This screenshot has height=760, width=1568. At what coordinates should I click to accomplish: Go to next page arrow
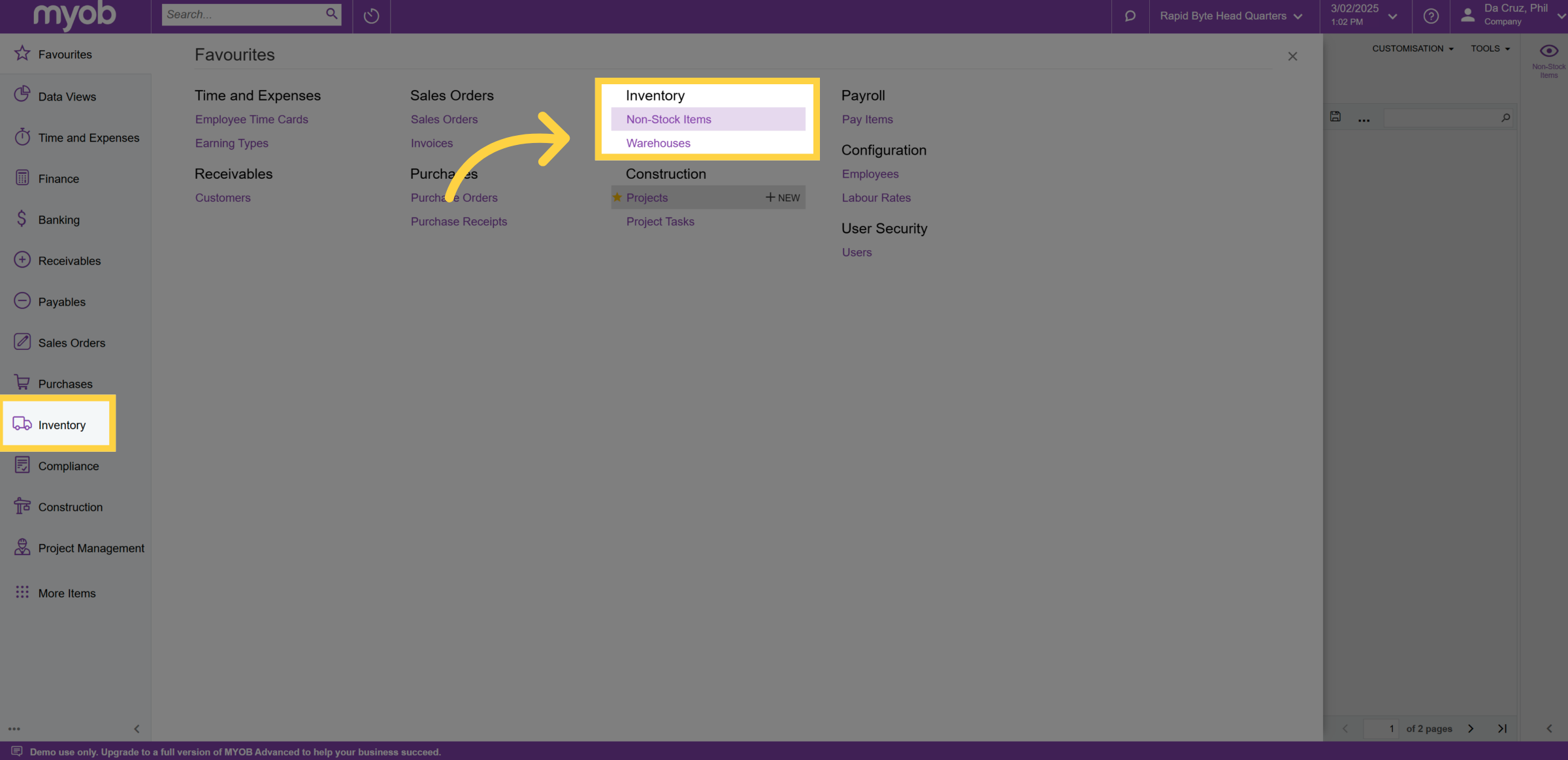coord(1471,729)
